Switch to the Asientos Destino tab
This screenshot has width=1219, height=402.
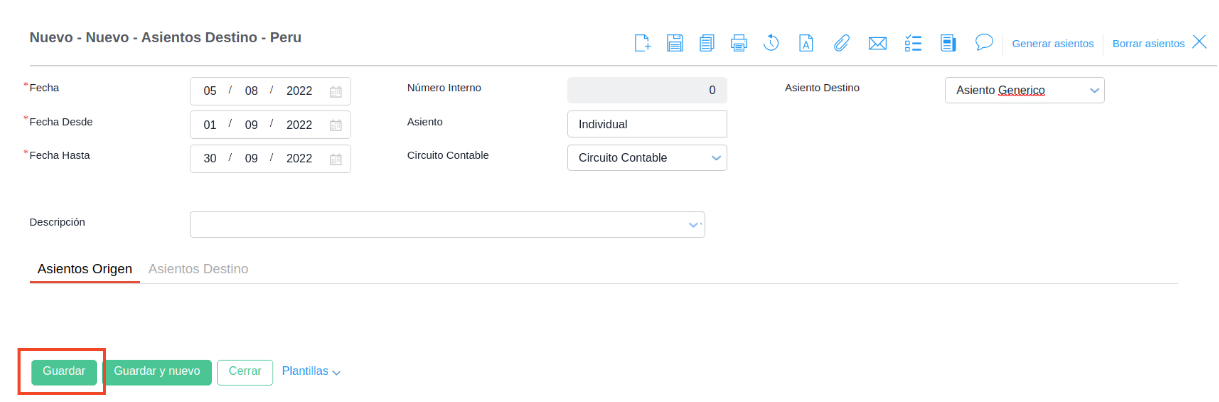(x=198, y=269)
